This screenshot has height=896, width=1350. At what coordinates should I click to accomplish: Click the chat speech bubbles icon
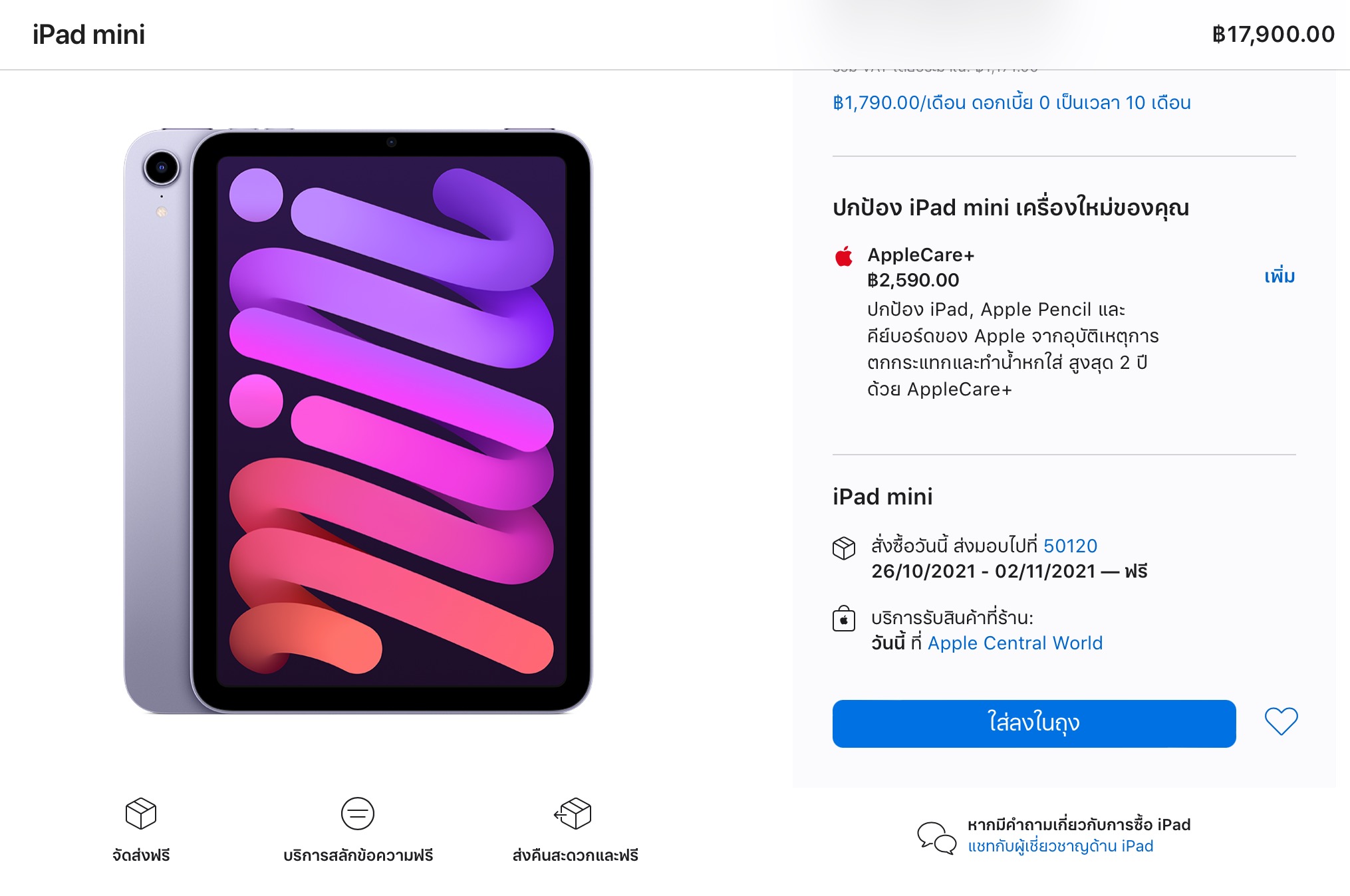tap(936, 838)
